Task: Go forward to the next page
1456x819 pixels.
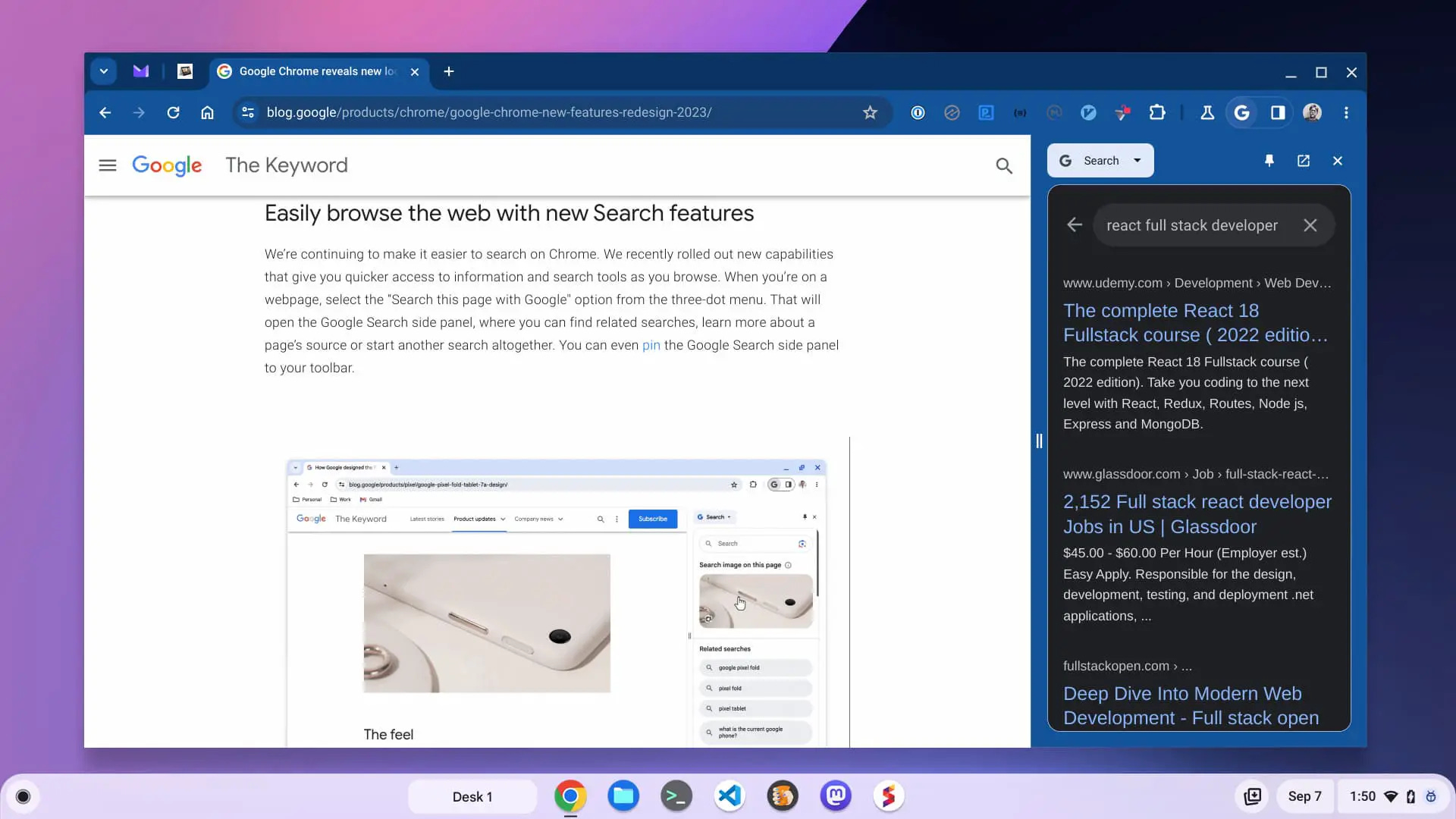Action: [x=139, y=113]
